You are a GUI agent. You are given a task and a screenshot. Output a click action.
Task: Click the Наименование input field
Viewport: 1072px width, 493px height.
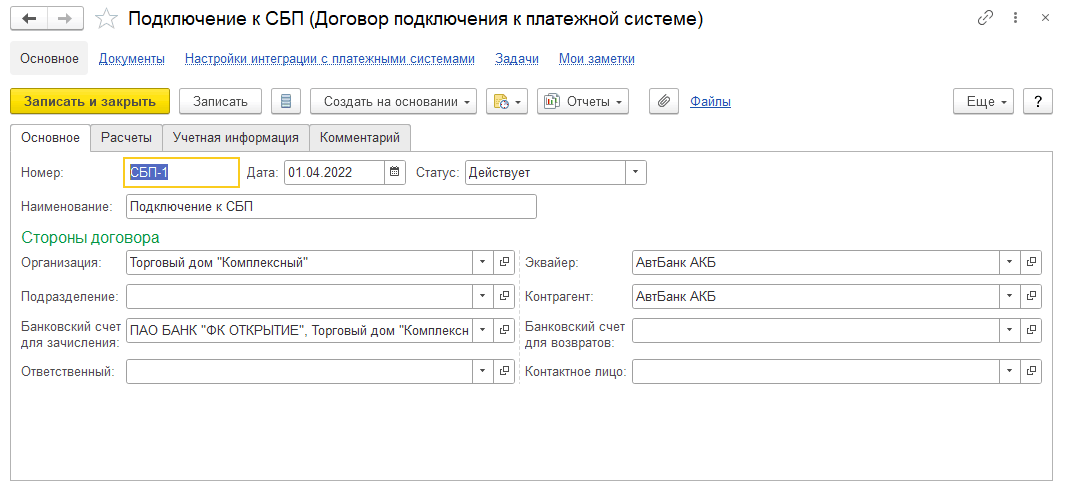tap(331, 206)
